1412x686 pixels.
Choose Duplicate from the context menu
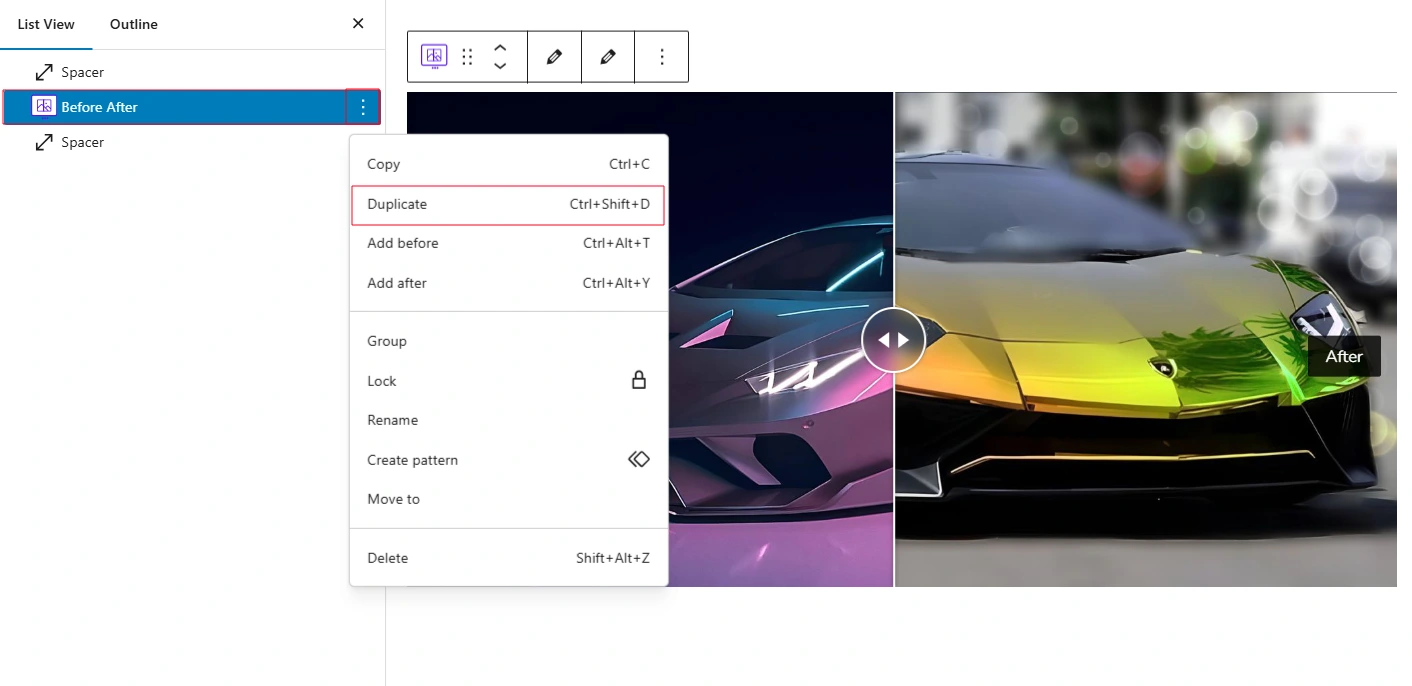508,204
